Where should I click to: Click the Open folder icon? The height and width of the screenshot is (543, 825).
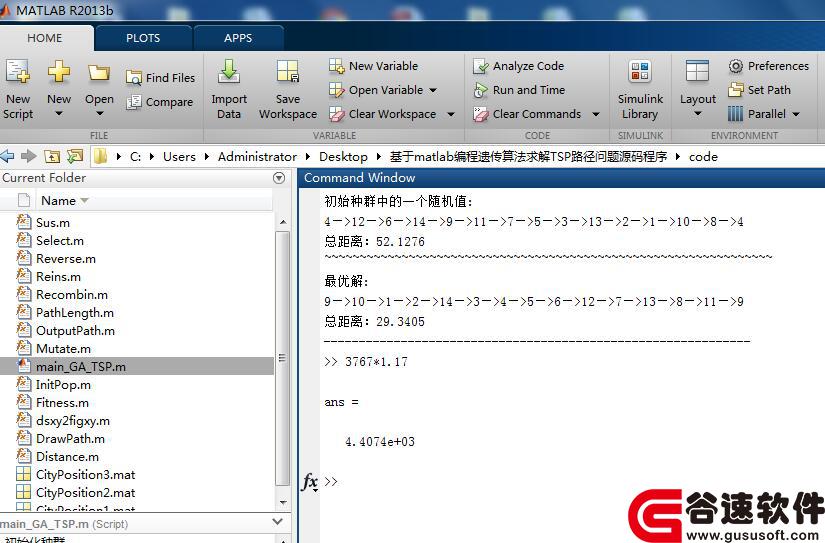(x=99, y=73)
